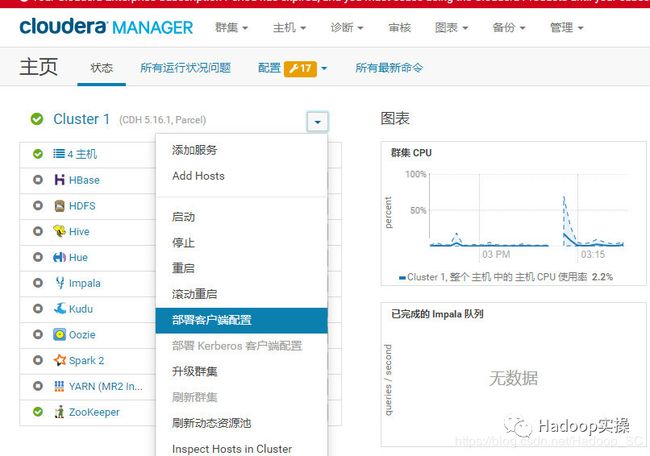The image size is (650, 456).
Task: Click the stopped status icon beside Impala
Action: tap(38, 283)
